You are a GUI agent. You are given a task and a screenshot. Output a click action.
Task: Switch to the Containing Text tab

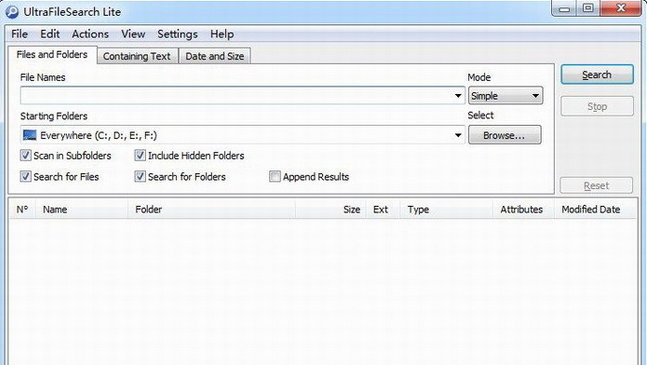pos(137,56)
